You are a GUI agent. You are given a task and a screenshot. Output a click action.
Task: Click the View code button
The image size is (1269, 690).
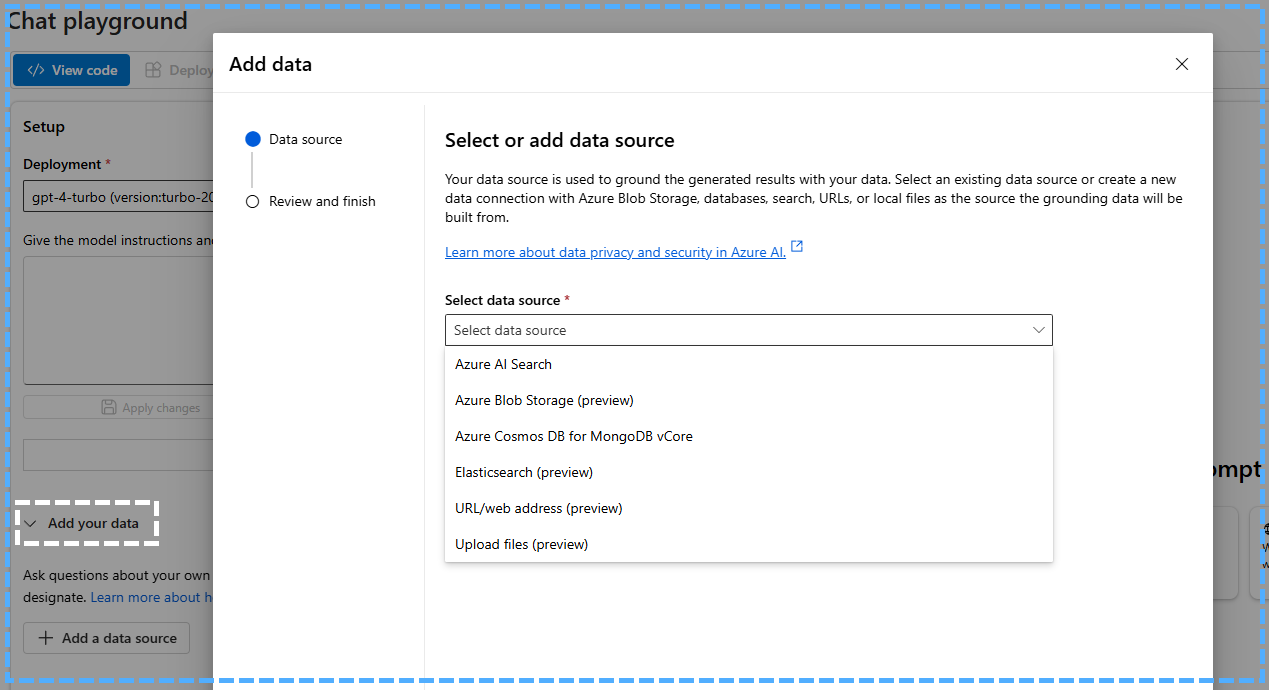[x=72, y=70]
